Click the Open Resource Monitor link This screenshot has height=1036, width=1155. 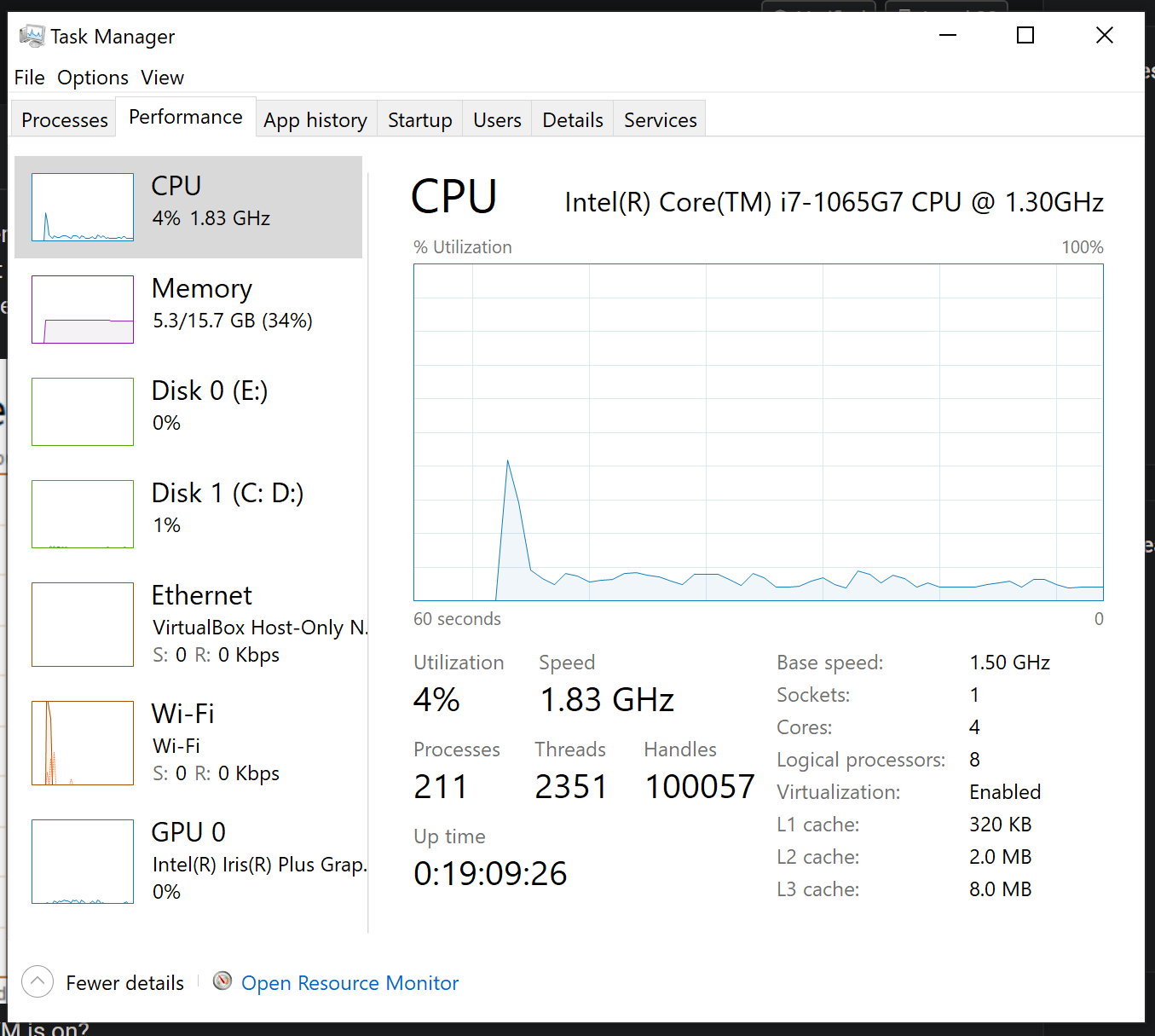tap(349, 983)
